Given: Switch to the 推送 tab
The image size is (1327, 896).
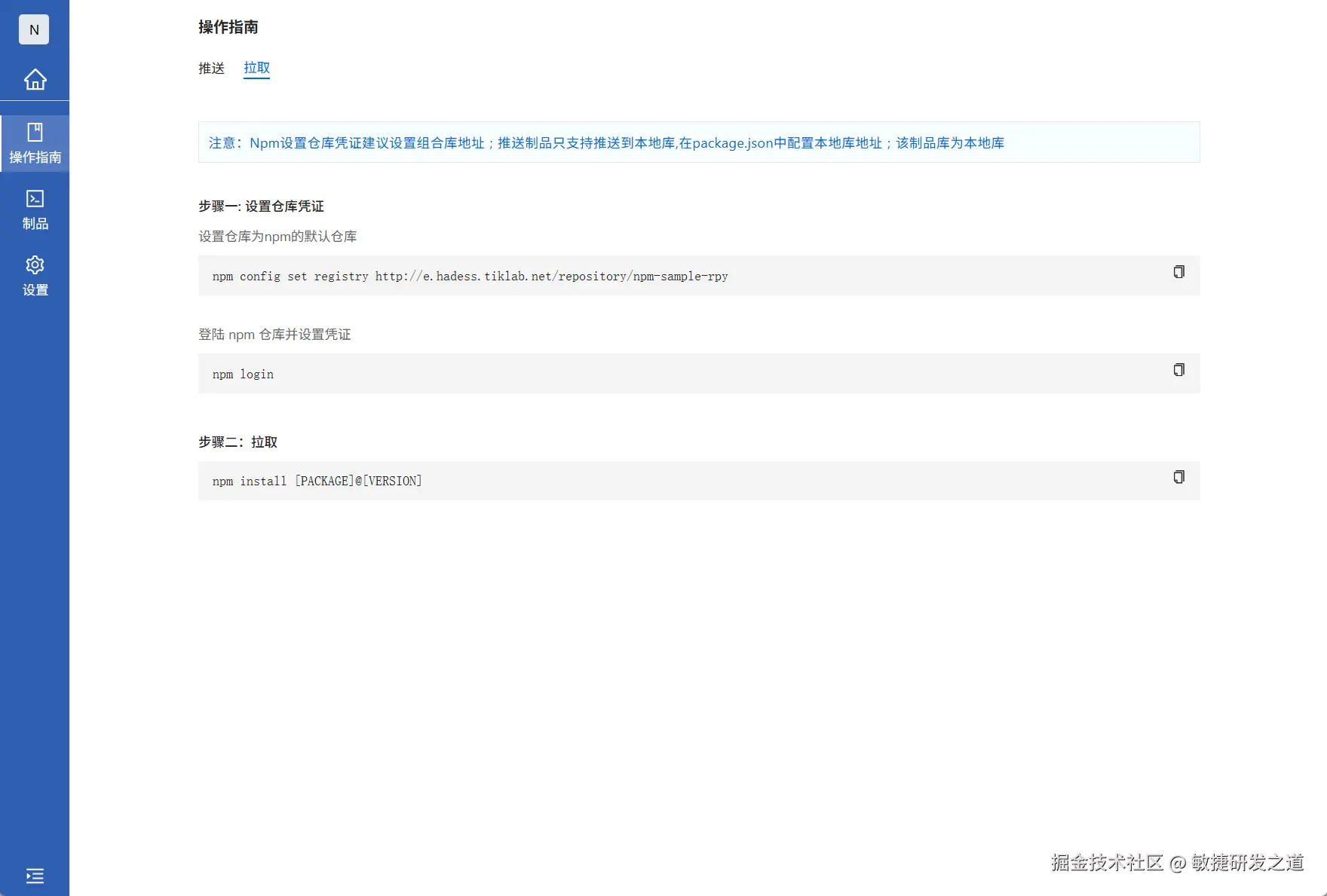Looking at the screenshot, I should (211, 68).
